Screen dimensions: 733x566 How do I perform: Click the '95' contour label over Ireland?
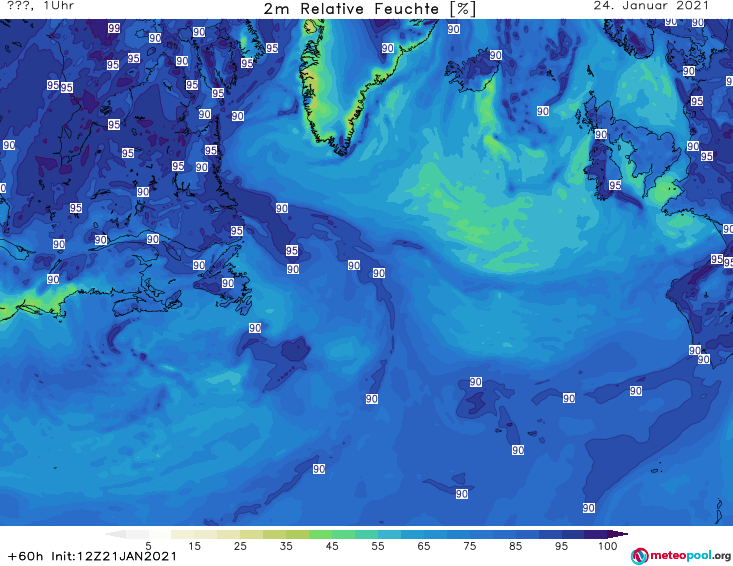tap(615, 185)
